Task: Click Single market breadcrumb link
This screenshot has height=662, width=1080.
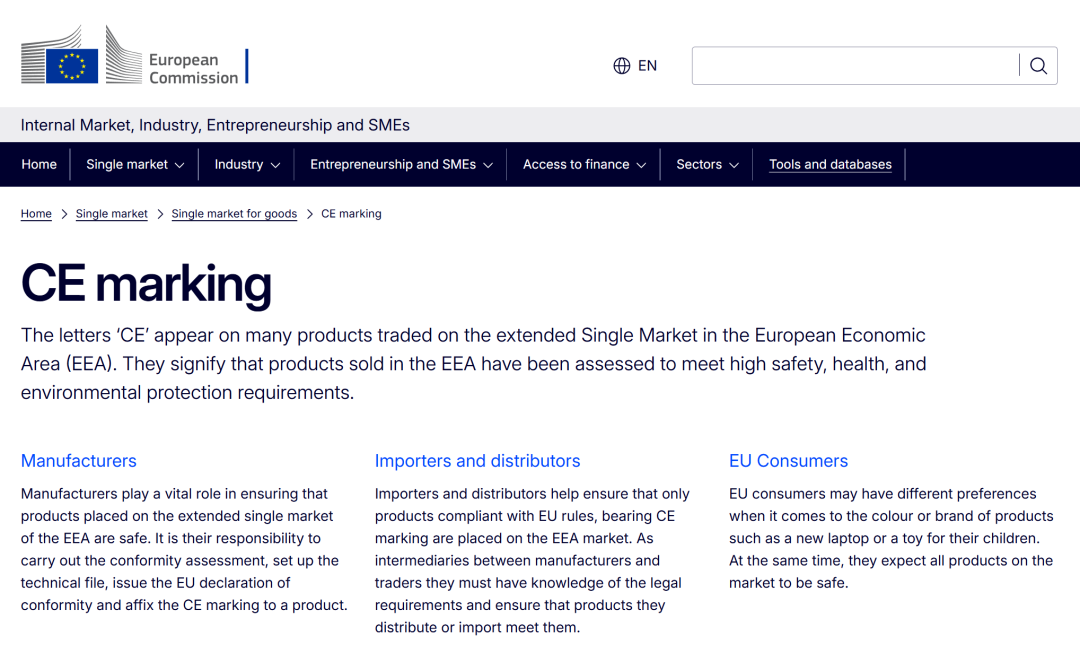Action: 112,214
